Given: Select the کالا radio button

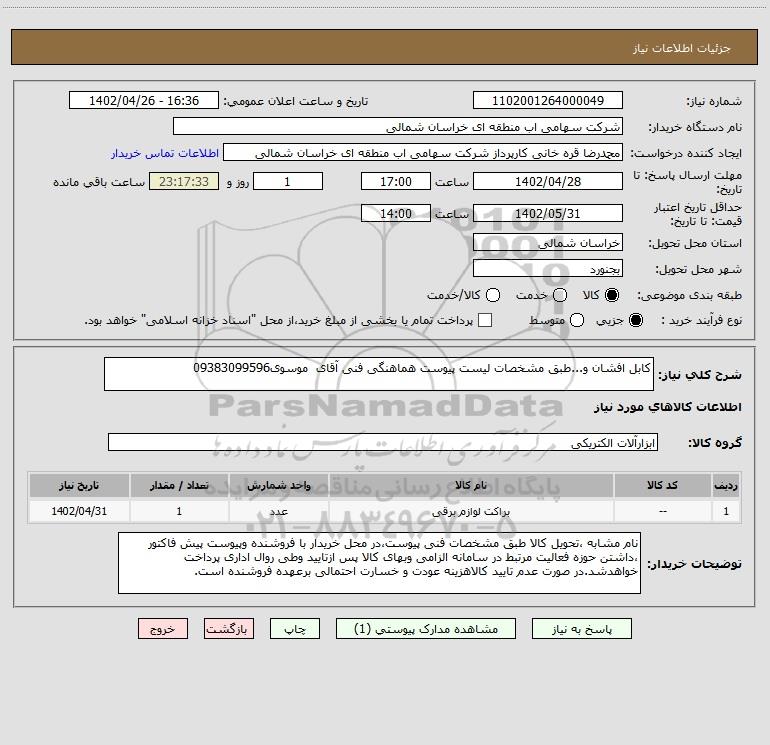Looking at the screenshot, I should point(612,295).
